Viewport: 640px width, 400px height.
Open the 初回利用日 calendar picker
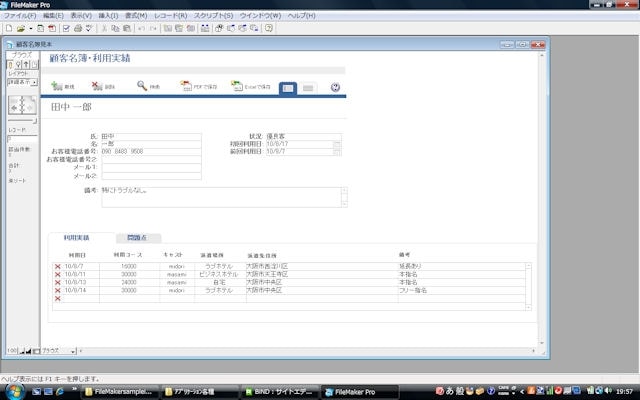pyautogui.click(x=337, y=144)
